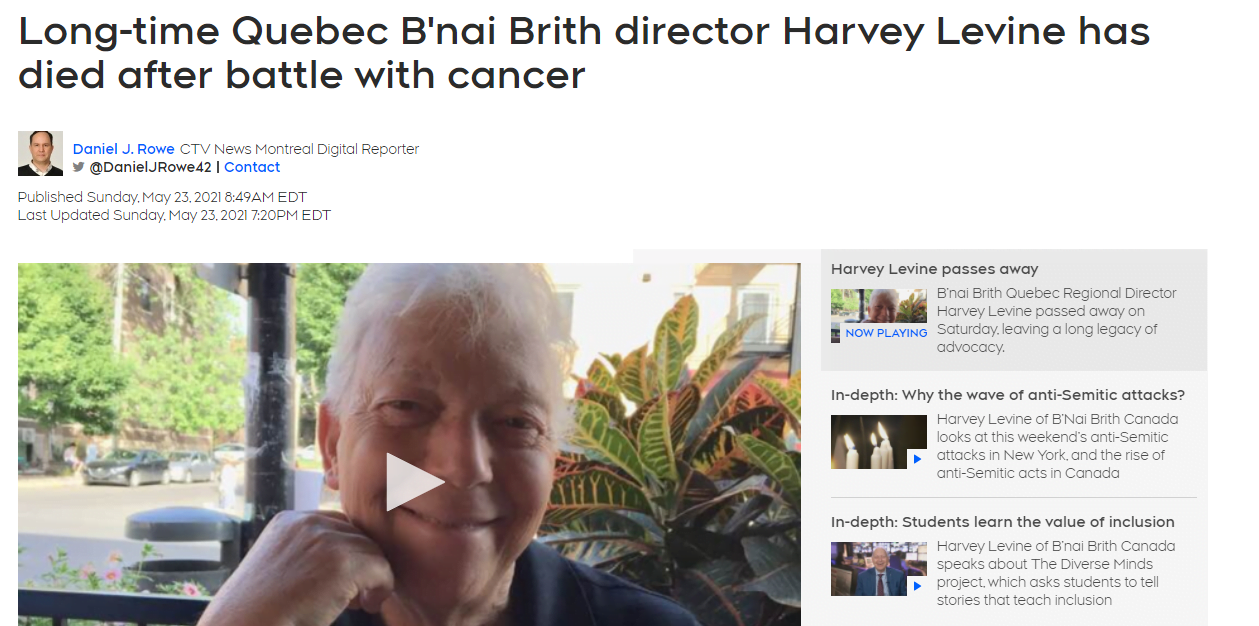The image size is (1259, 626).
Task: Select 'Harvey Levine passes away' playlist title
Action: pyautogui.click(x=935, y=269)
